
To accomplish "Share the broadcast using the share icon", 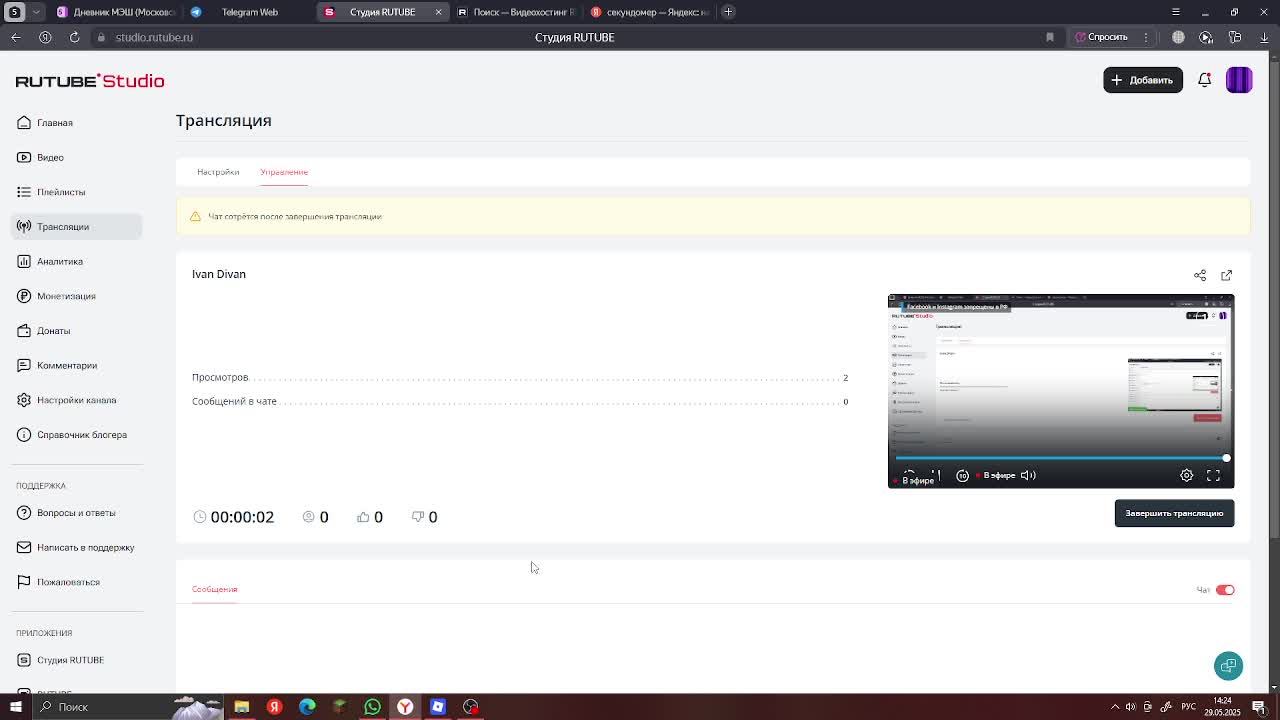I will click(x=1200, y=275).
